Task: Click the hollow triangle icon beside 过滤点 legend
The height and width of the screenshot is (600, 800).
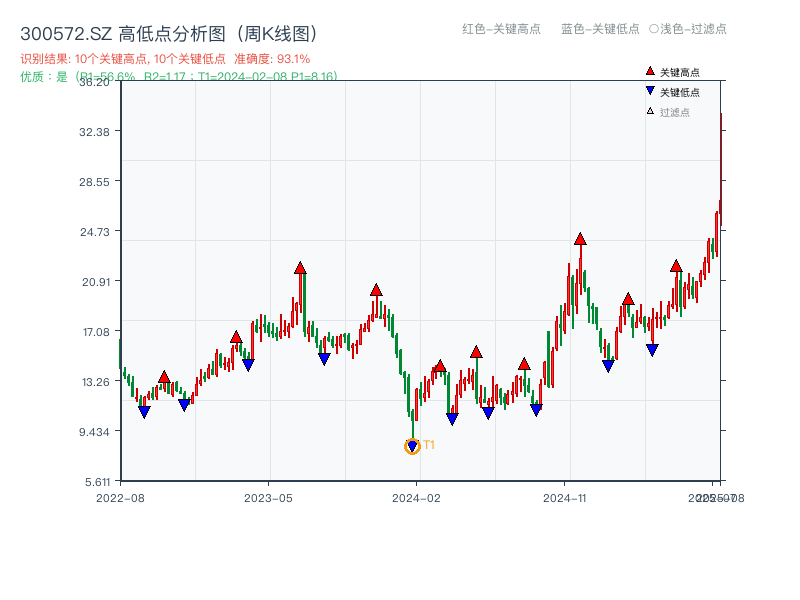Action: tap(650, 111)
